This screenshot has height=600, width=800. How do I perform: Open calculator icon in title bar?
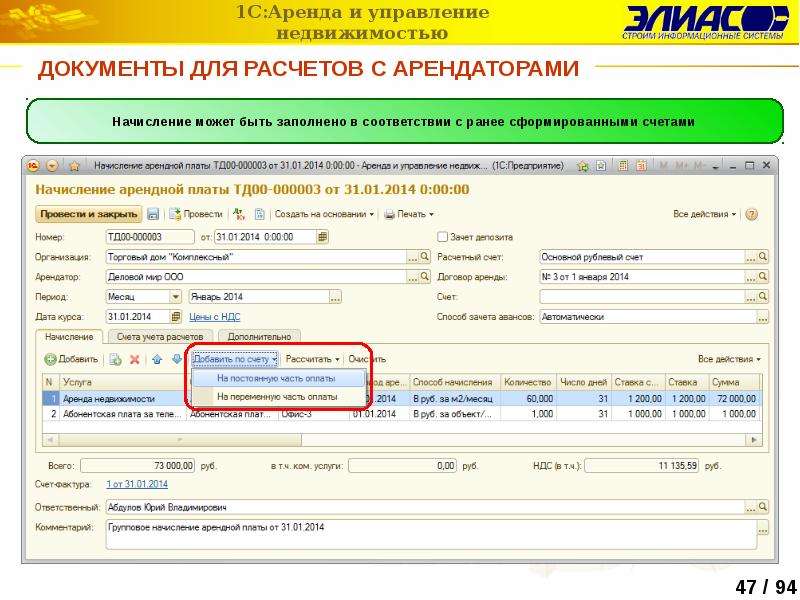pyautogui.click(x=622, y=166)
